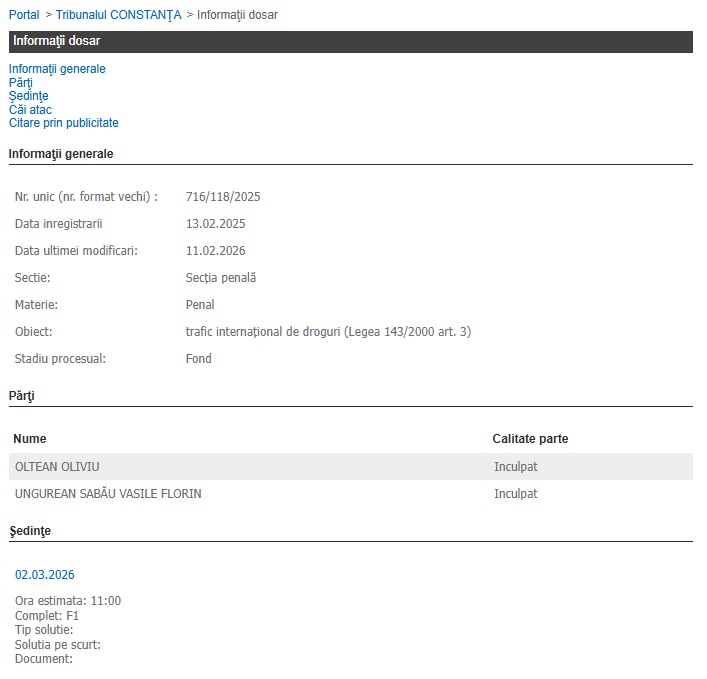Navigate to Căi atac link
The height and width of the screenshot is (679, 707).
click(x=30, y=110)
